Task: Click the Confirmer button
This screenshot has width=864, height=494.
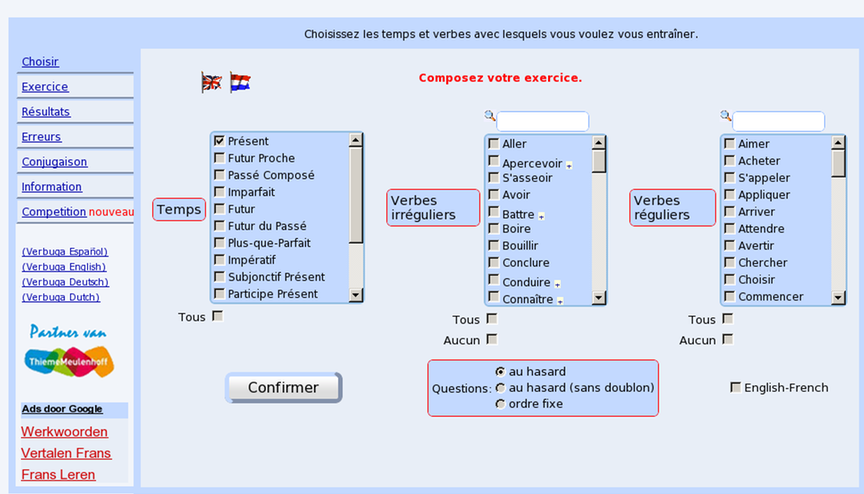Action: pyautogui.click(x=283, y=387)
